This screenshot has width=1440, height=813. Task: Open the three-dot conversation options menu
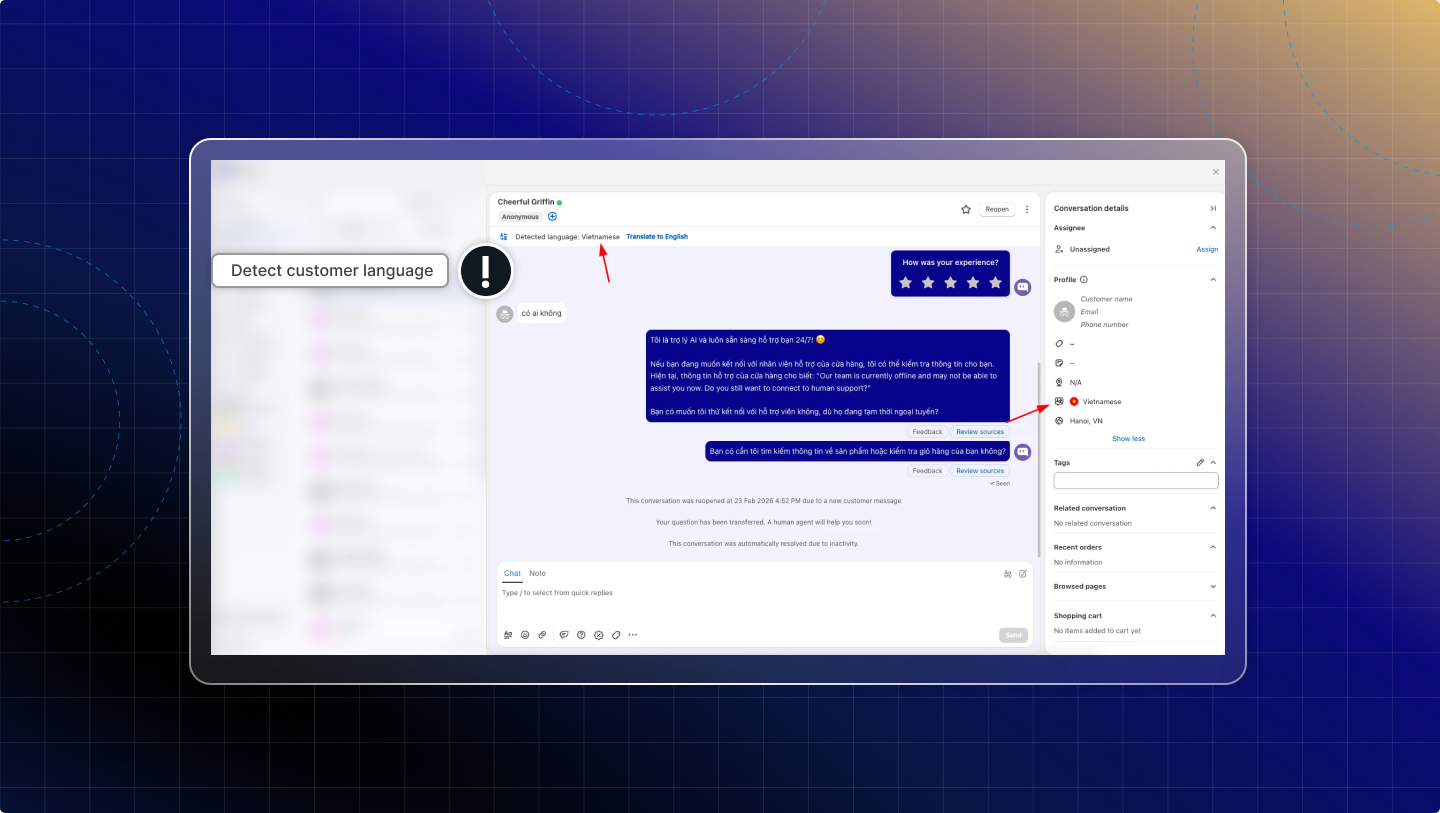[x=1026, y=210]
